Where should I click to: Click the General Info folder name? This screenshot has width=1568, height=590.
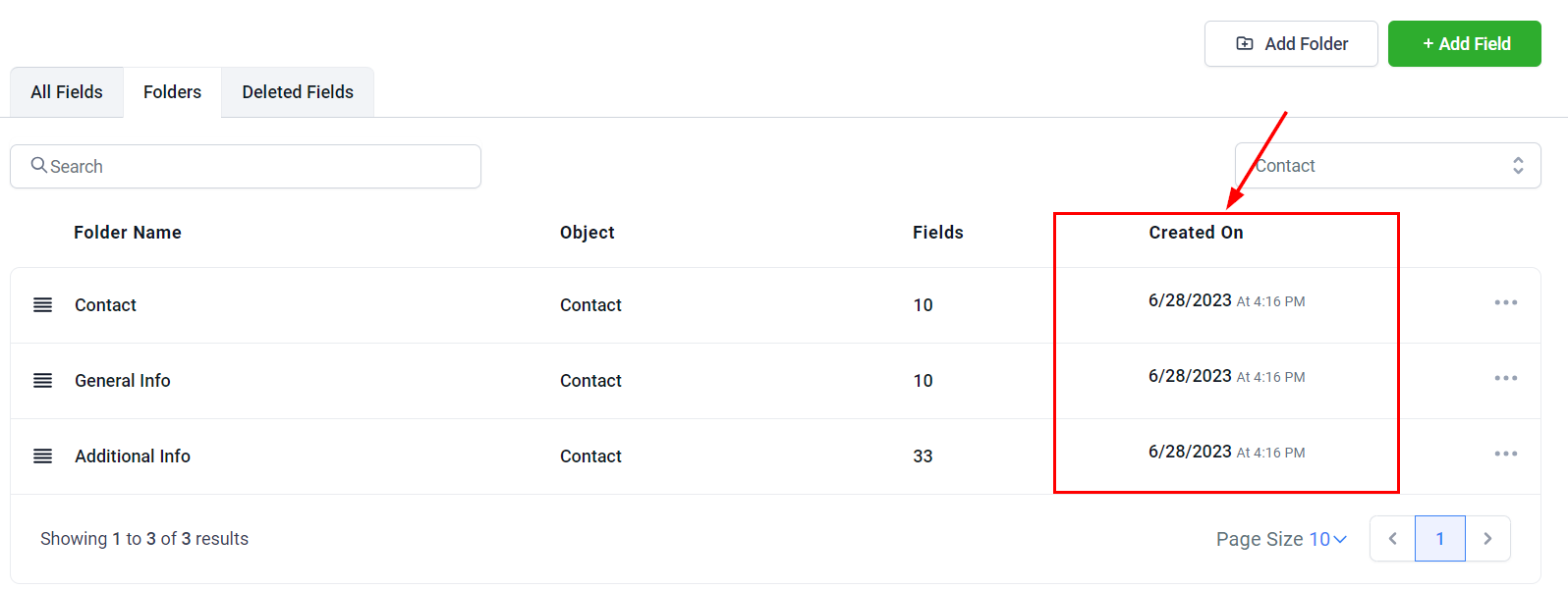tap(123, 381)
